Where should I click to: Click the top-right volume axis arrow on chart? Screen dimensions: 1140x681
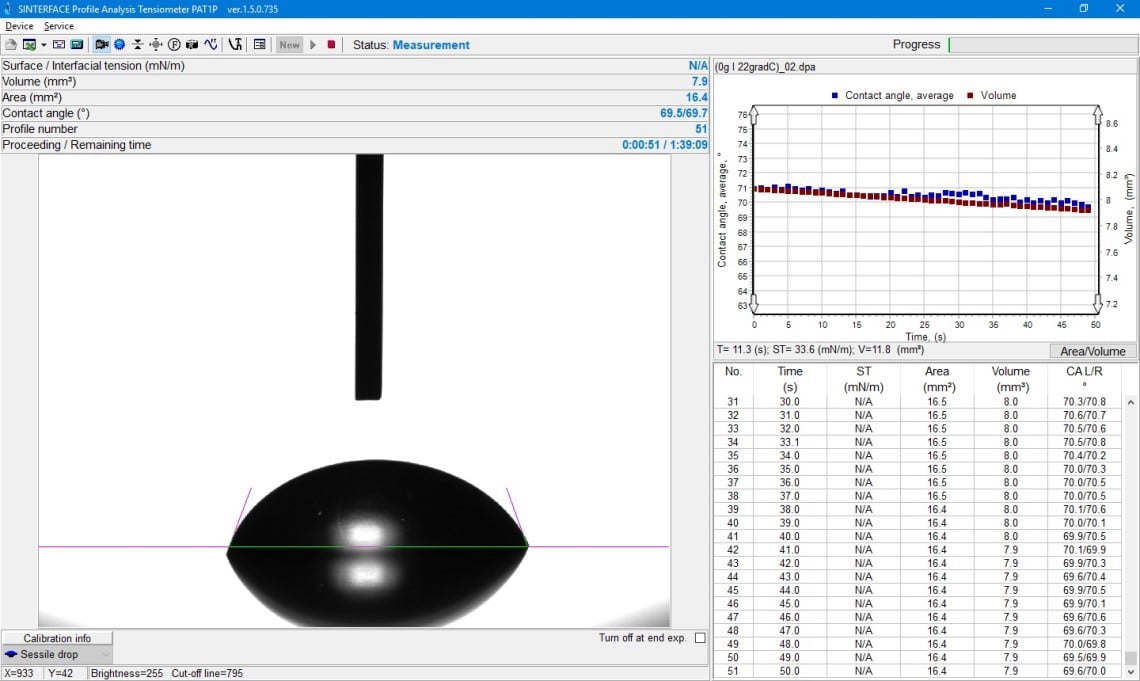(1098, 114)
